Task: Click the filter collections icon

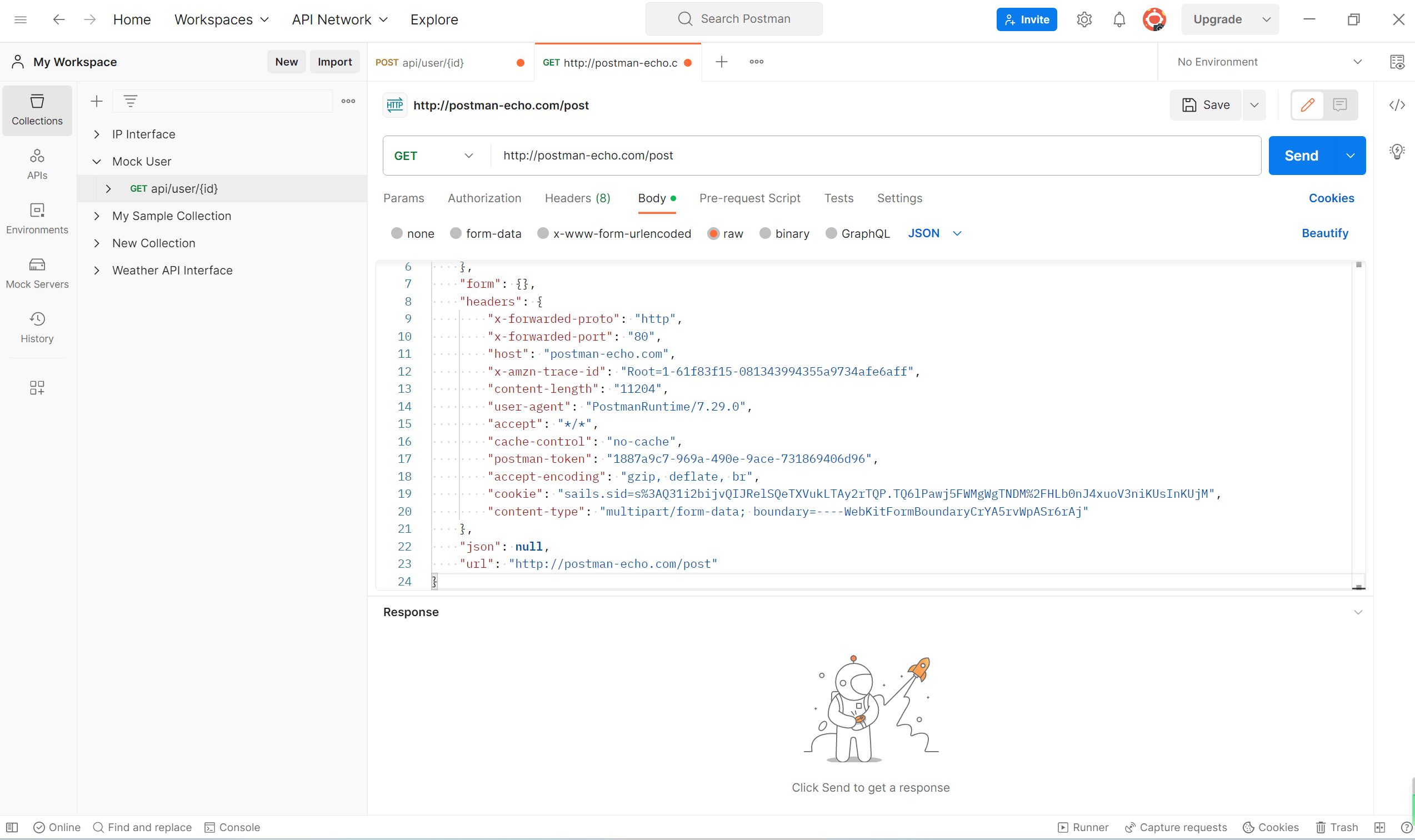Action: pos(131,101)
